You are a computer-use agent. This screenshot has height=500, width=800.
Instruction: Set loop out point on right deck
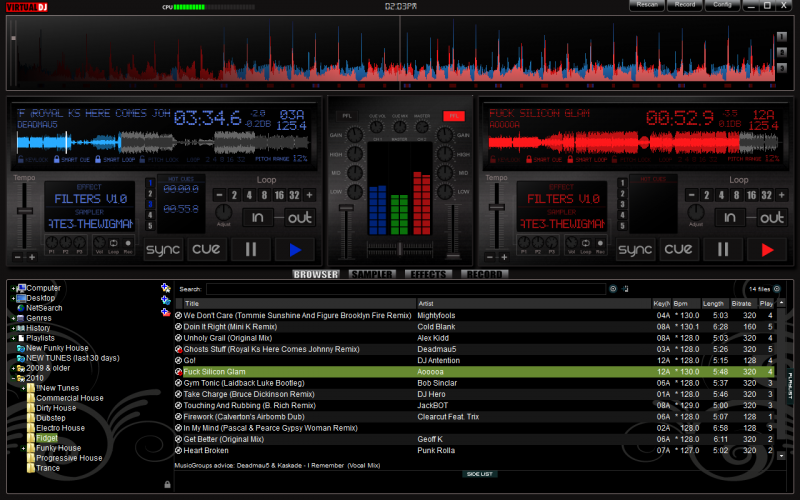click(772, 218)
